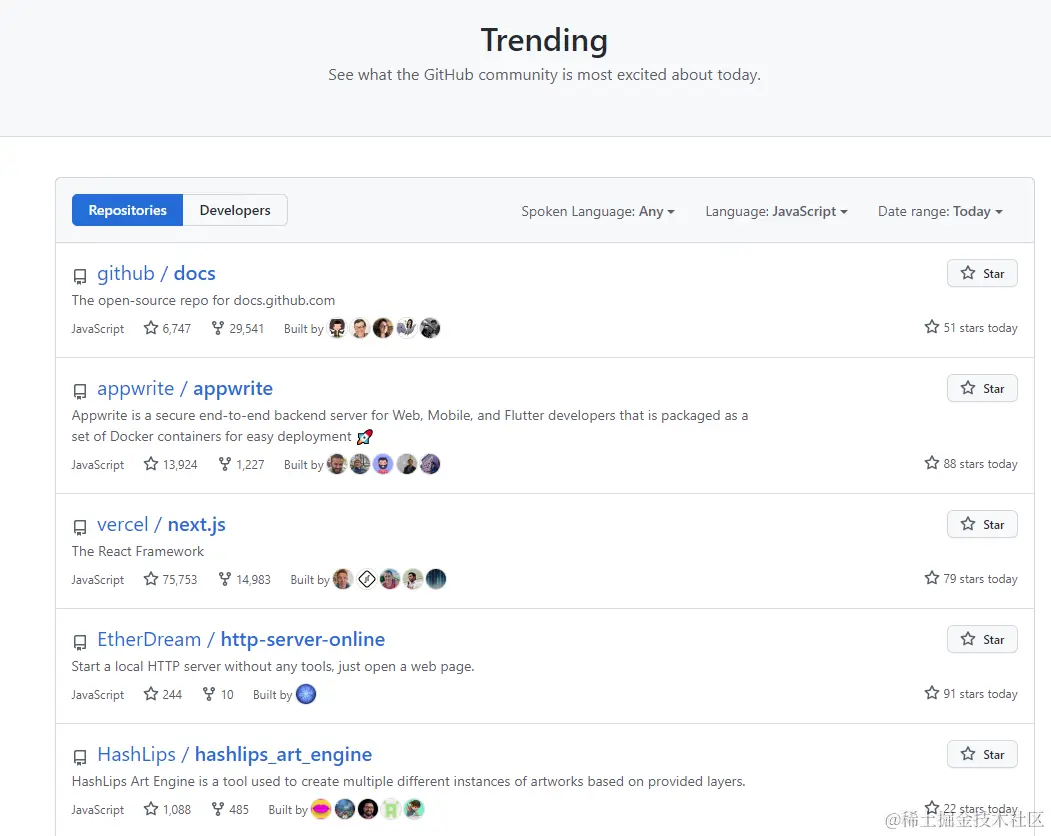This screenshot has height=836, width=1051.
Task: Click the repo icon beside github / docs
Action: tap(80, 276)
